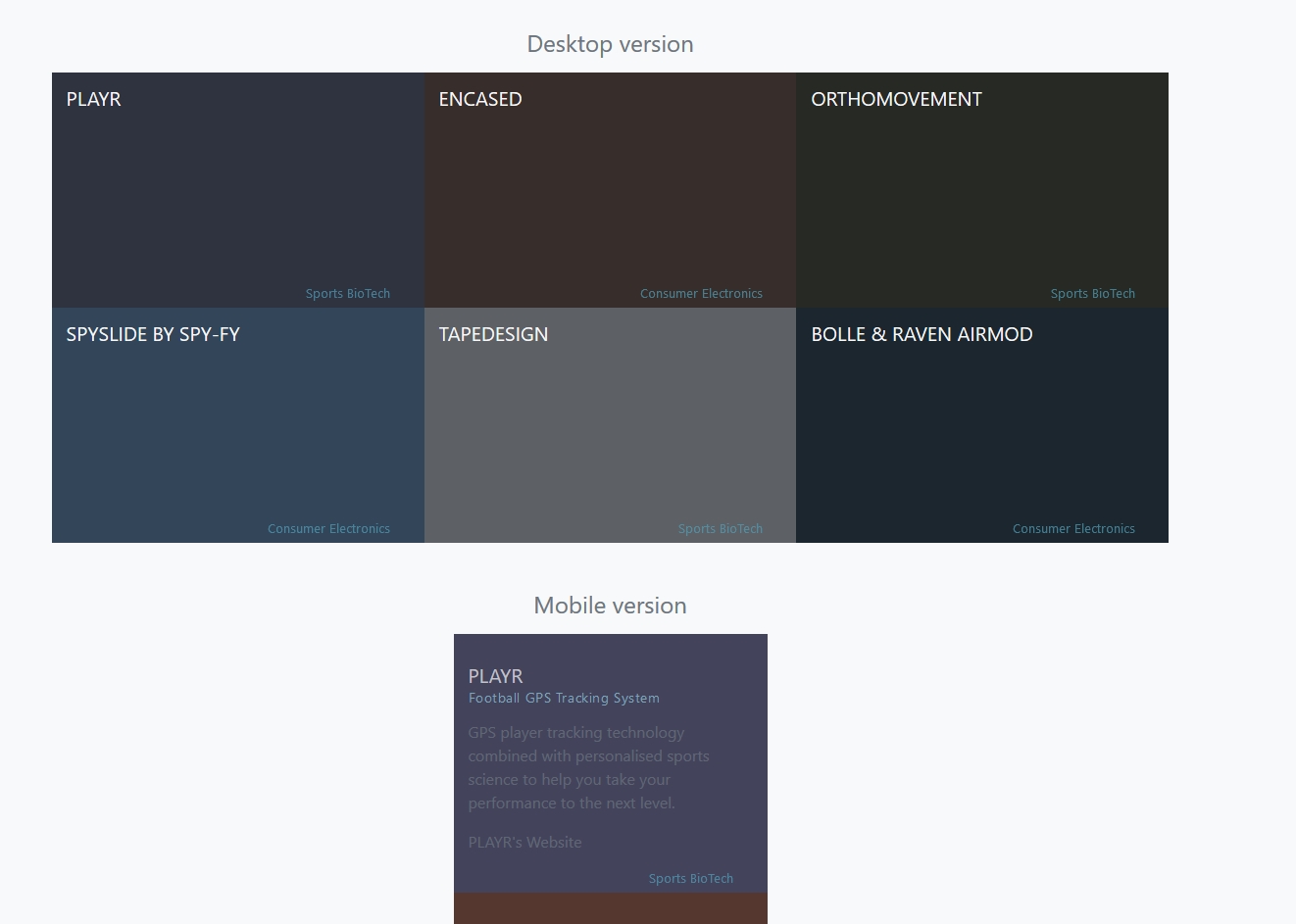1296x924 pixels.
Task: Click the Desktop version heading
Action: click(x=610, y=44)
